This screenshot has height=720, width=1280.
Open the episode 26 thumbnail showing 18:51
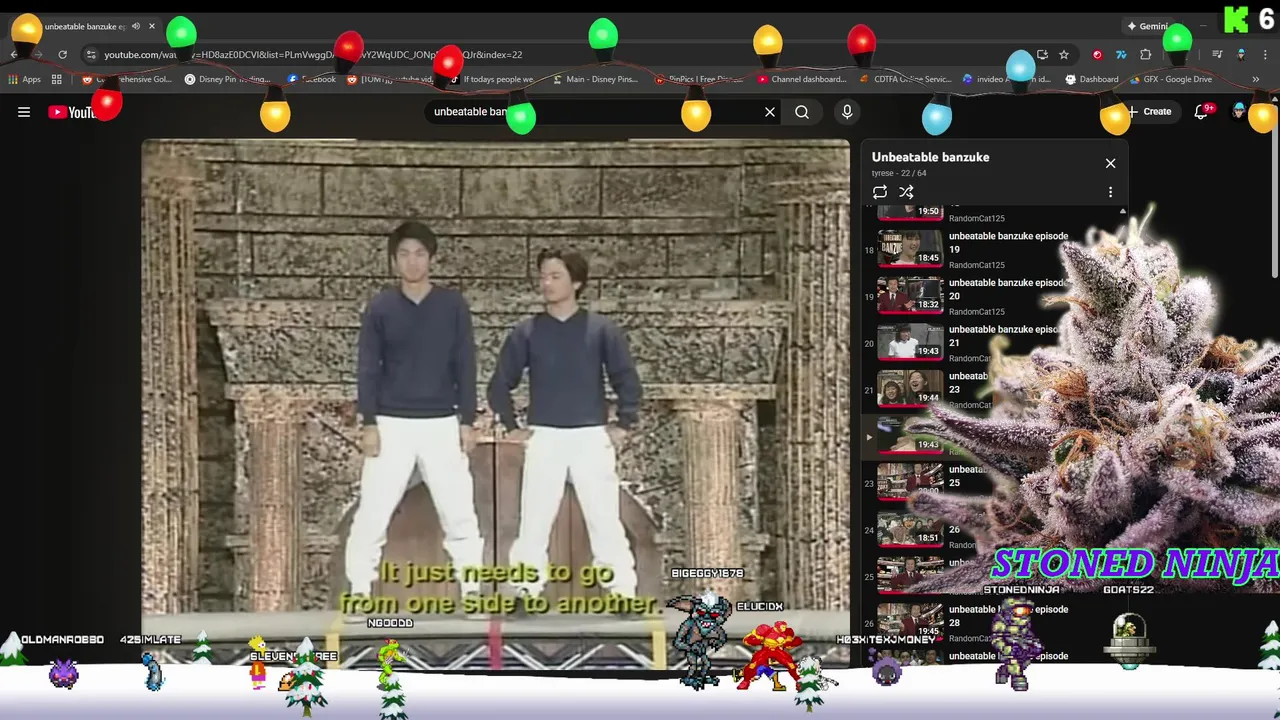(910, 528)
